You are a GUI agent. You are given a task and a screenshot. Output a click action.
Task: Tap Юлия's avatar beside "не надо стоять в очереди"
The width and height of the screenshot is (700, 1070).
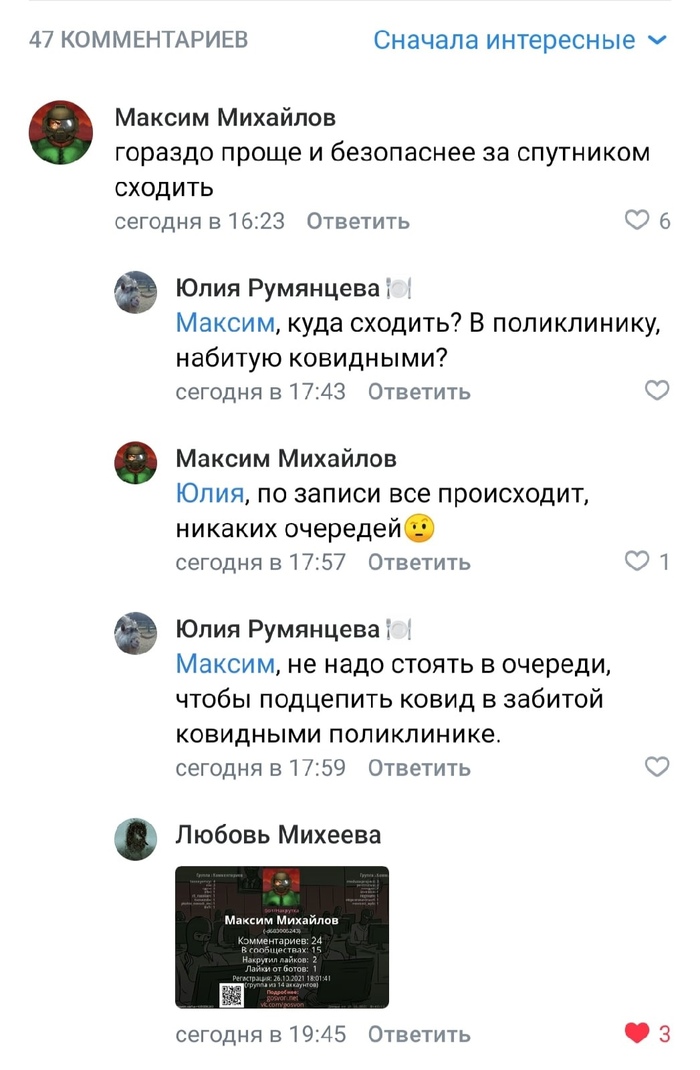click(136, 633)
